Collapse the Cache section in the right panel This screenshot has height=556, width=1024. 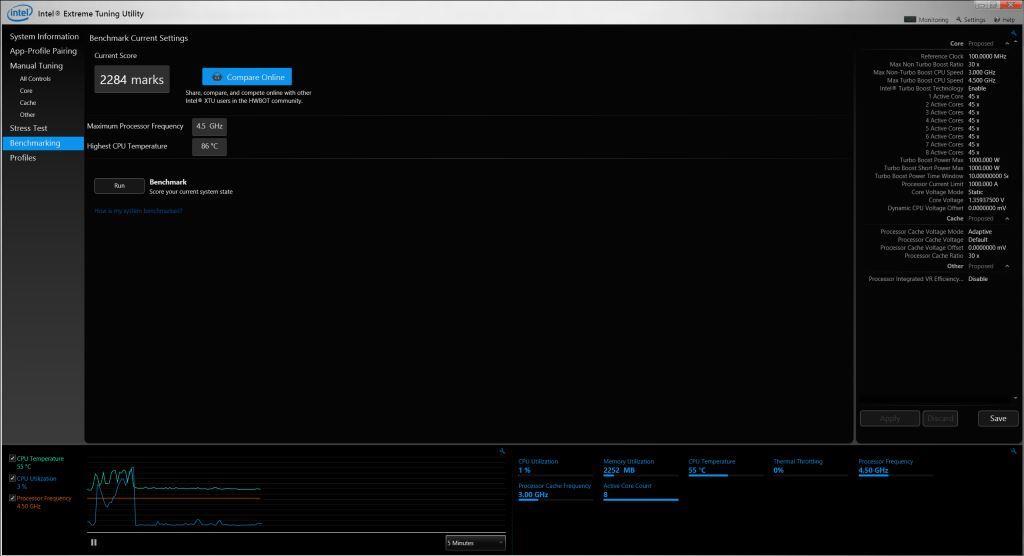coord(1007,218)
